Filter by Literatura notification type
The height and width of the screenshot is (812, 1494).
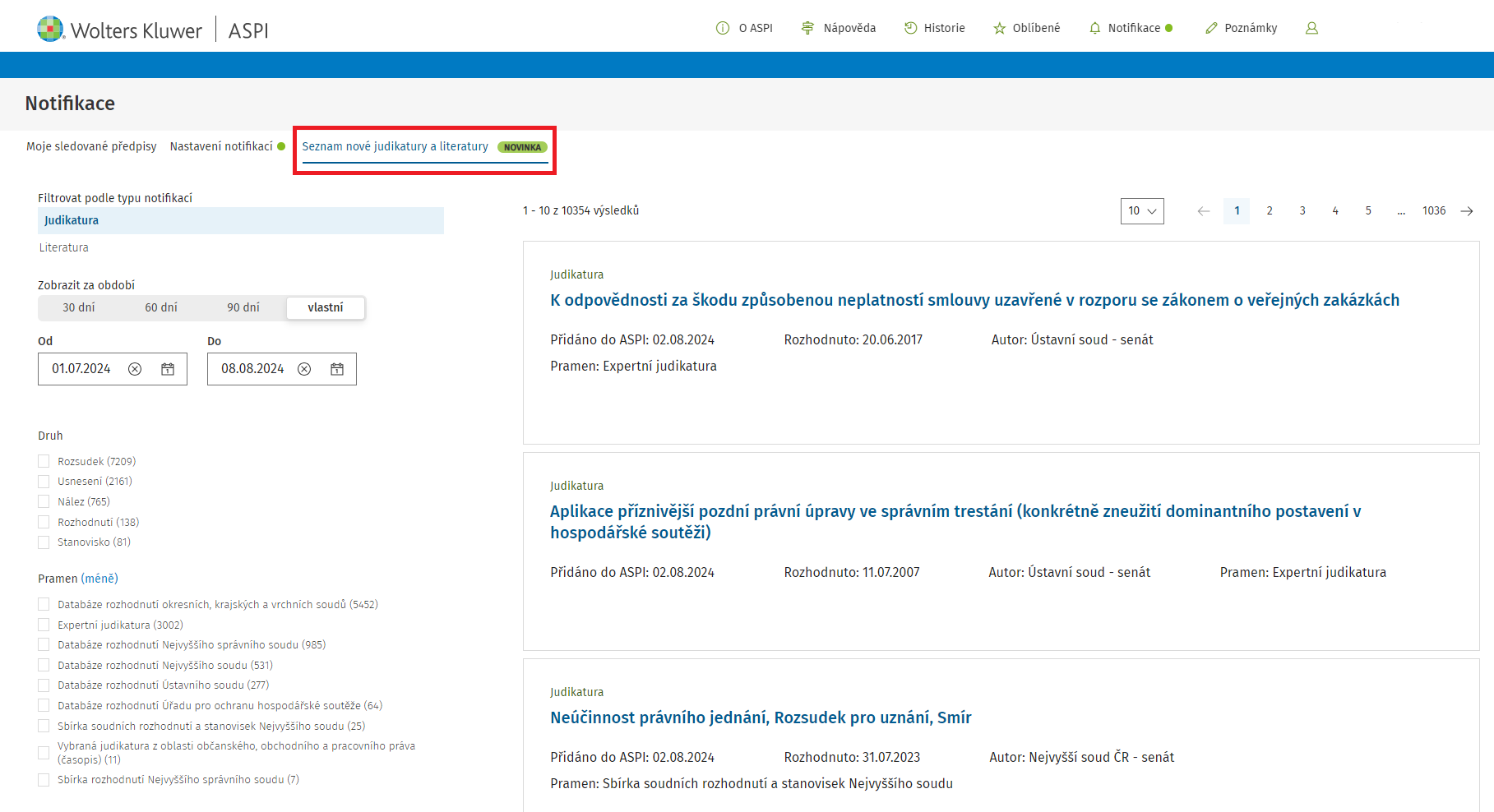pos(64,247)
